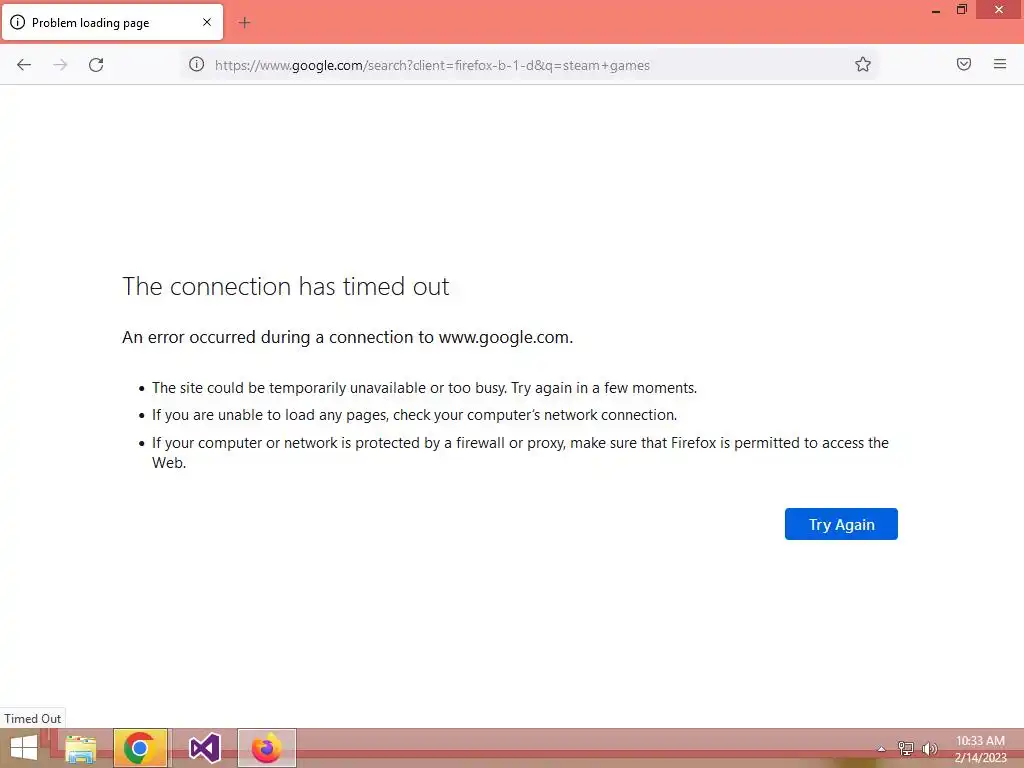Show hidden system tray icons

pyautogui.click(x=881, y=749)
